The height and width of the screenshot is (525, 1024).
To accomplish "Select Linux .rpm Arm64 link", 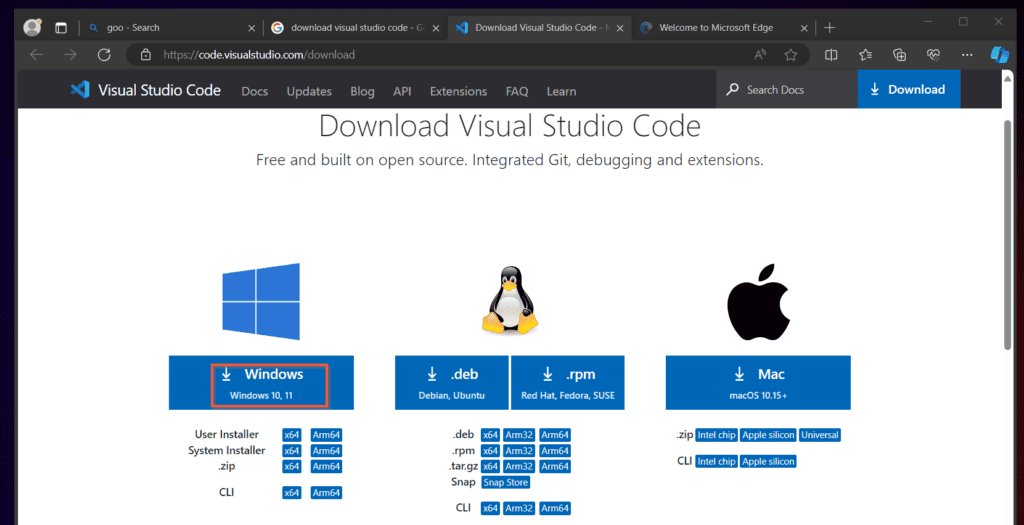I will point(554,451).
